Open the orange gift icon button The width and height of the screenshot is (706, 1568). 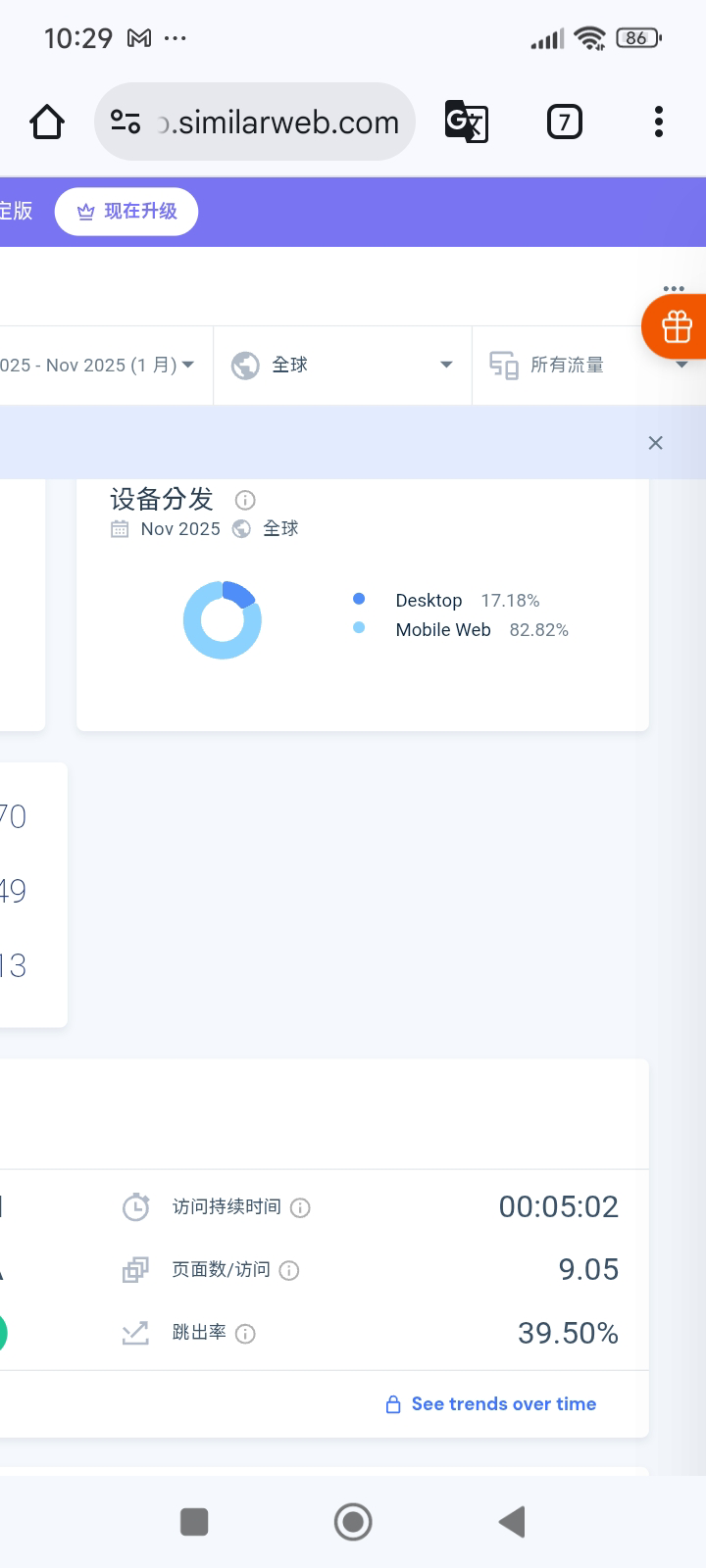(x=676, y=327)
